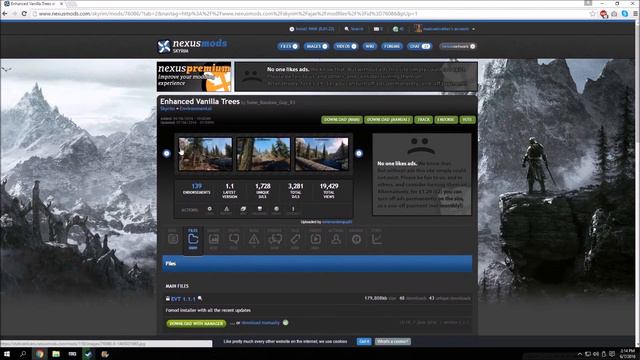This screenshot has height=360, width=640.
Task: Open the Windows Start menu
Action: 7,354
